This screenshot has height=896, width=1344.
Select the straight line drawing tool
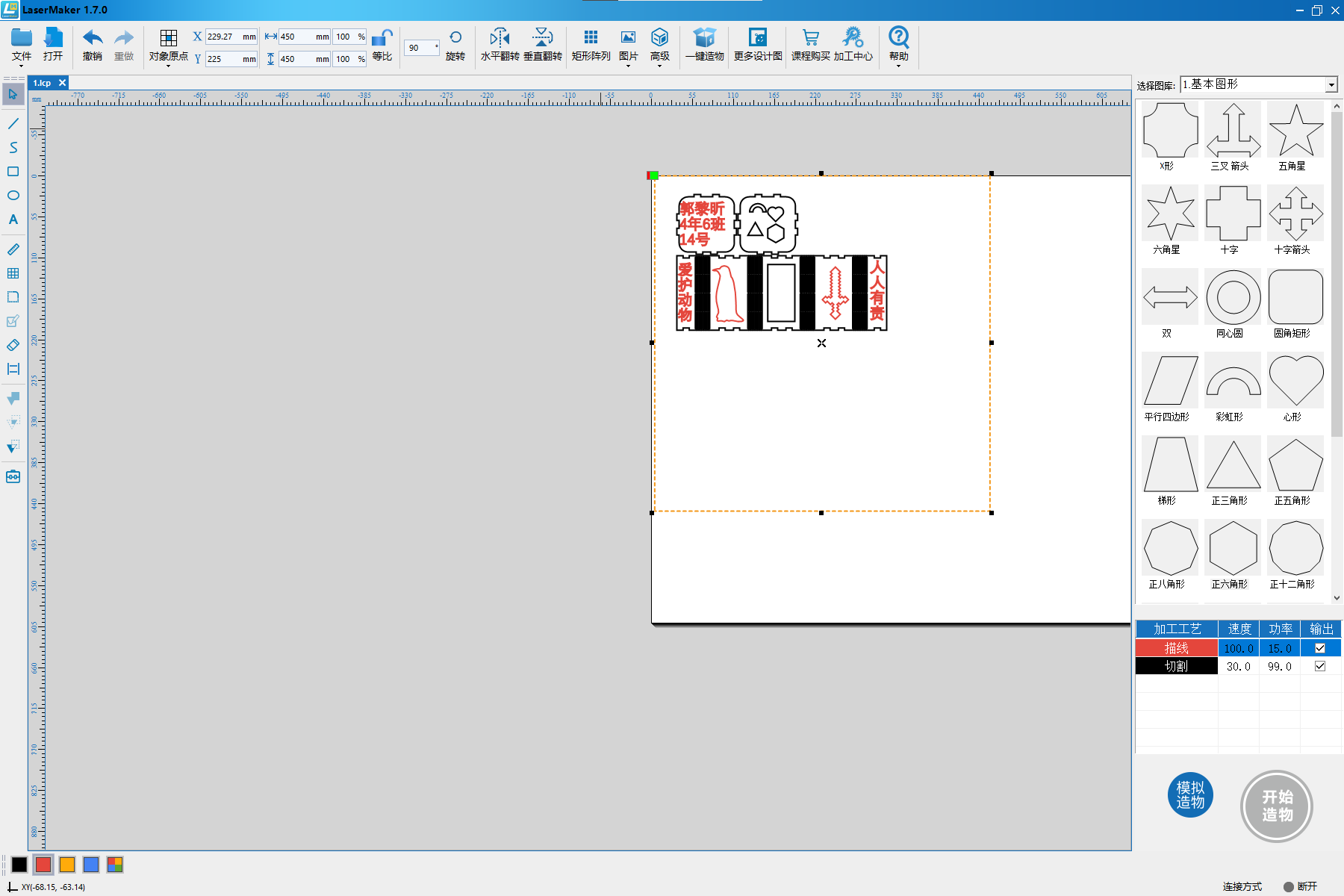pos(13,123)
